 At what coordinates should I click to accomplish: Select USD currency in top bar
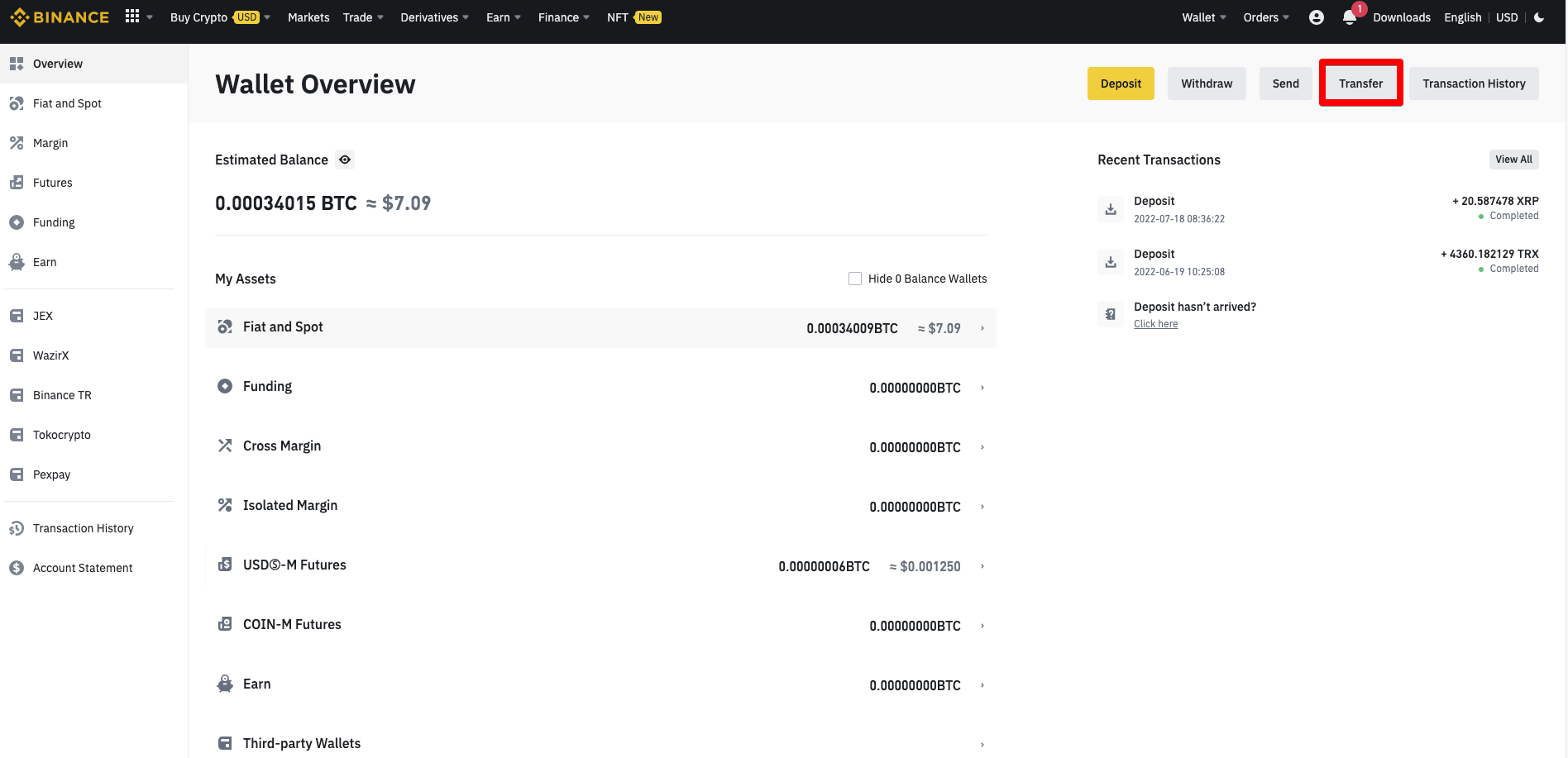click(1507, 17)
